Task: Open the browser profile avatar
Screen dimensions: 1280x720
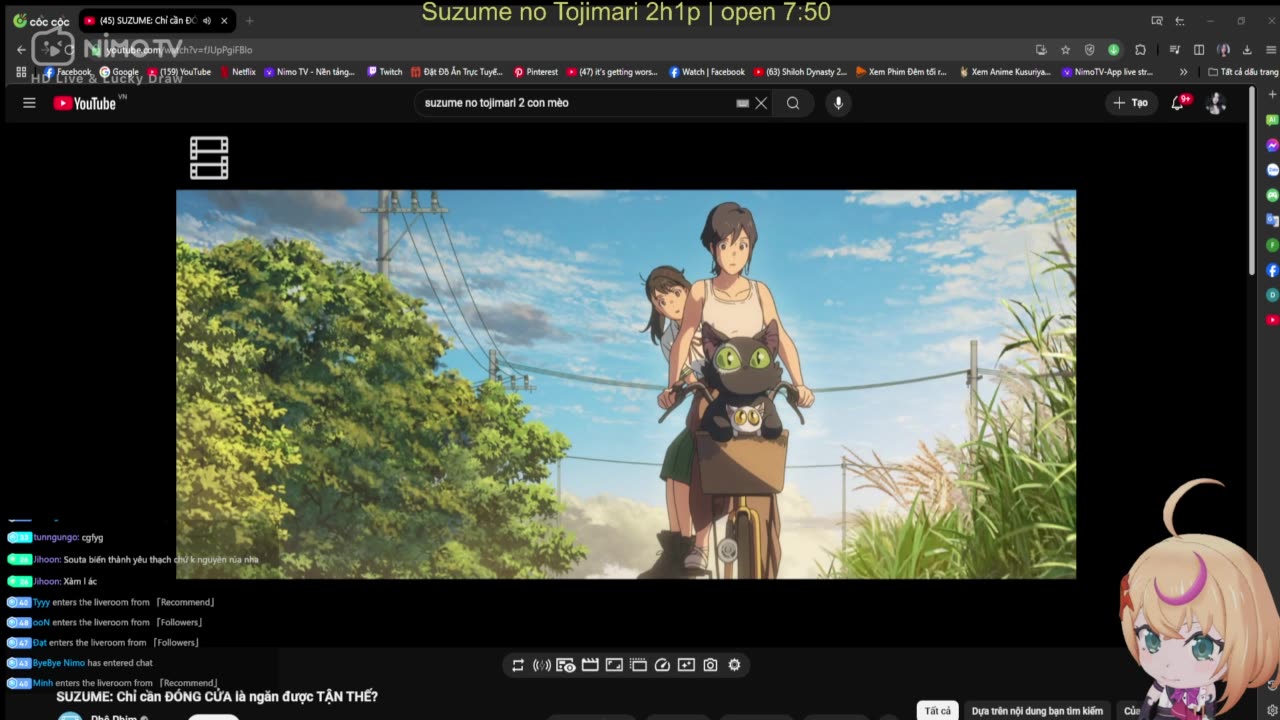Action: tap(1223, 50)
